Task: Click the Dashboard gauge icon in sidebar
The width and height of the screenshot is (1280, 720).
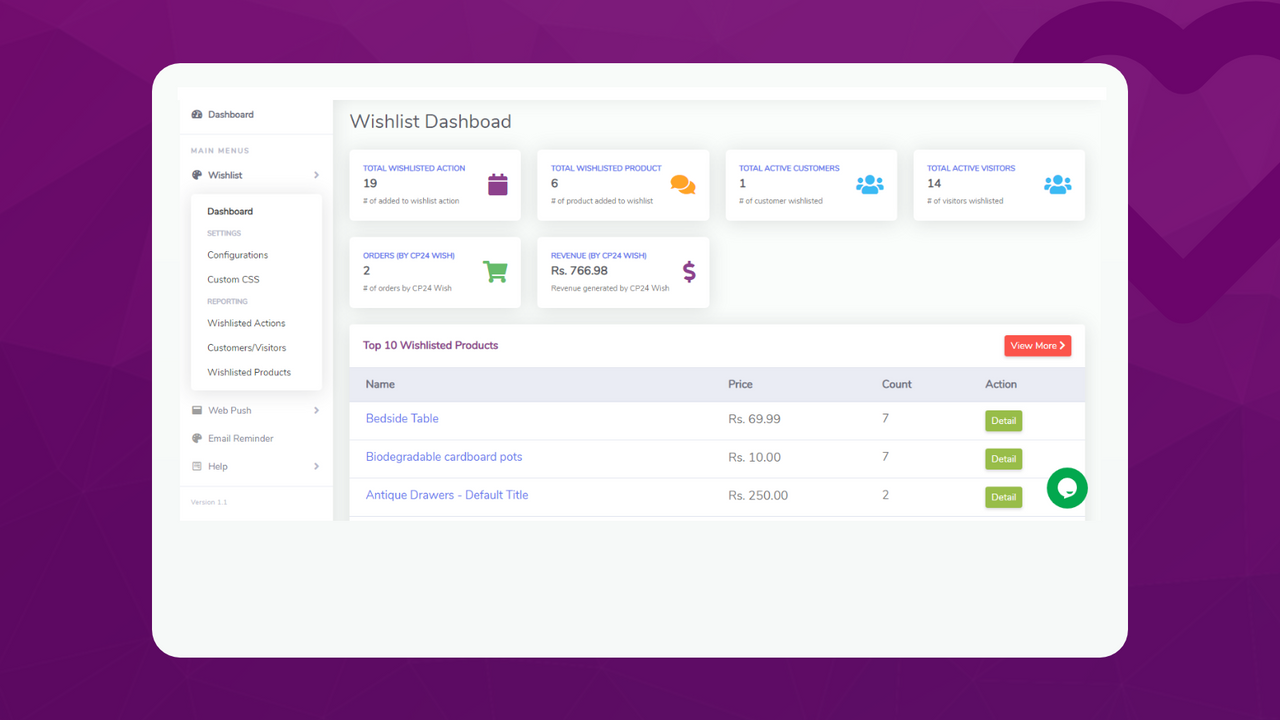Action: [x=197, y=115]
